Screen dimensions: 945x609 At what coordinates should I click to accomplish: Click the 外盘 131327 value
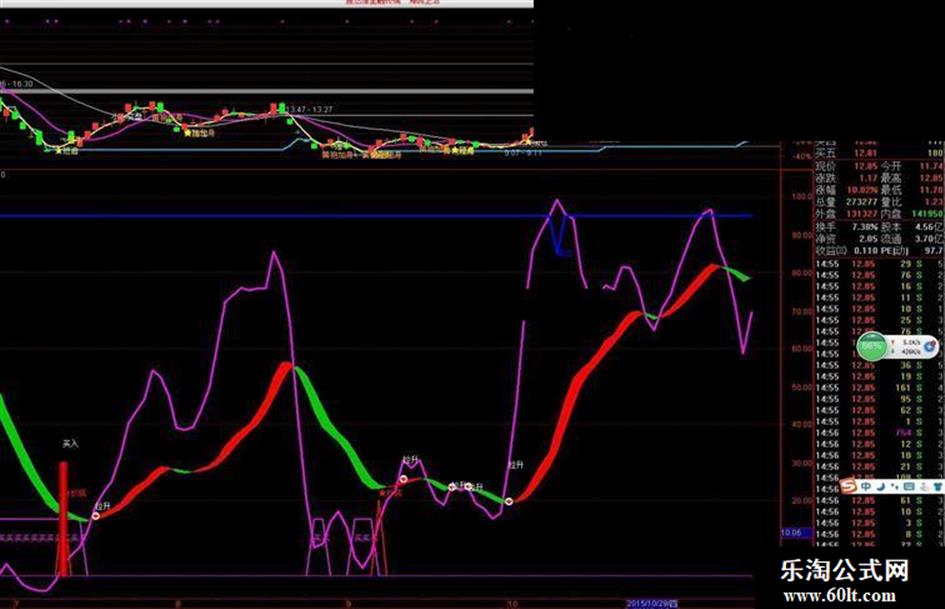[x=861, y=214]
